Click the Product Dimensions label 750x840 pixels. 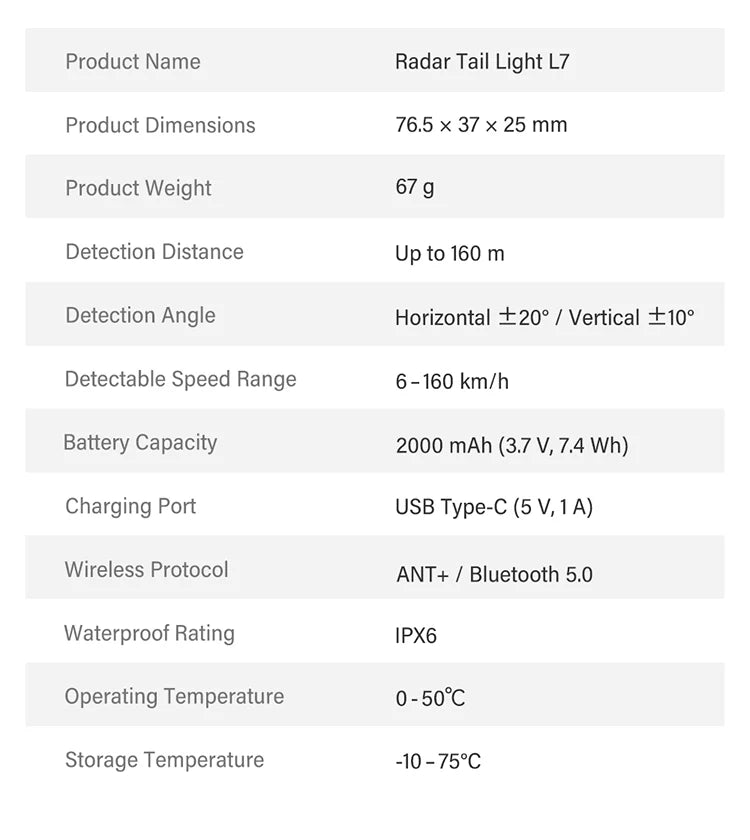pyautogui.click(x=160, y=125)
